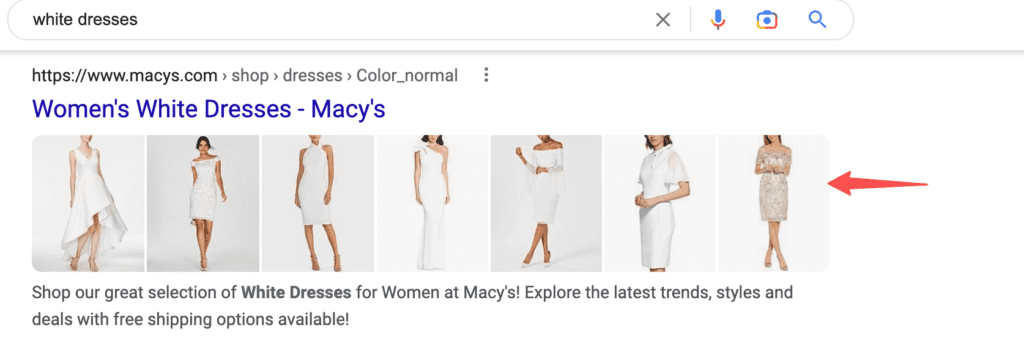Open search by image camera icon
Screen dimensions: 1024x363
point(767,20)
